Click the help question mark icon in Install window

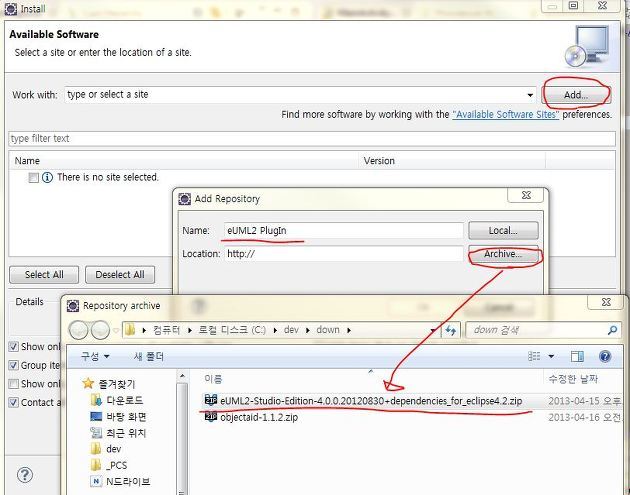25,475
